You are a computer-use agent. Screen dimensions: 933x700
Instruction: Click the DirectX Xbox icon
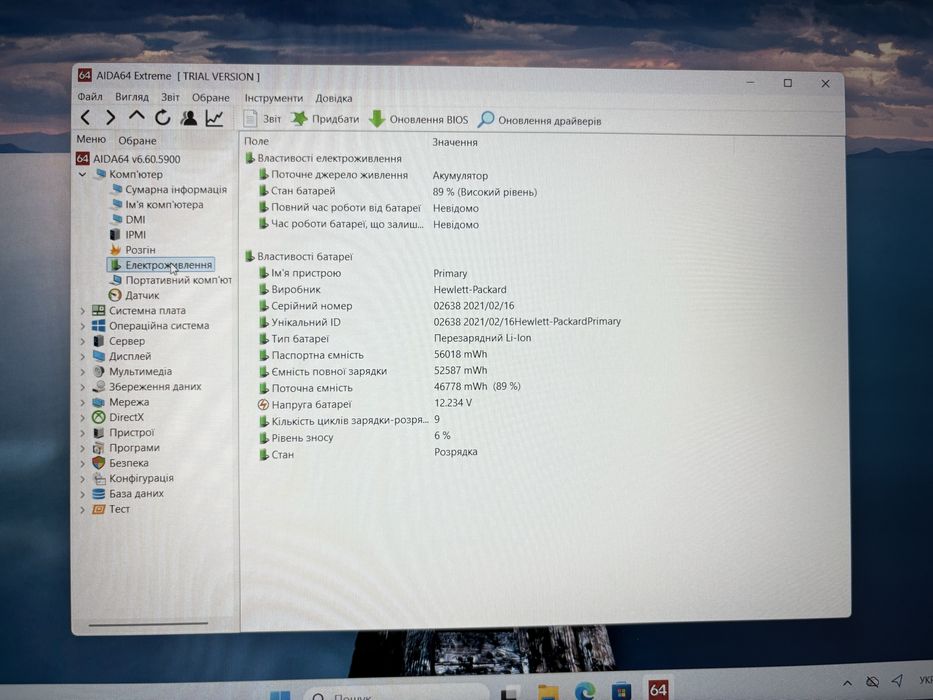(x=98, y=417)
